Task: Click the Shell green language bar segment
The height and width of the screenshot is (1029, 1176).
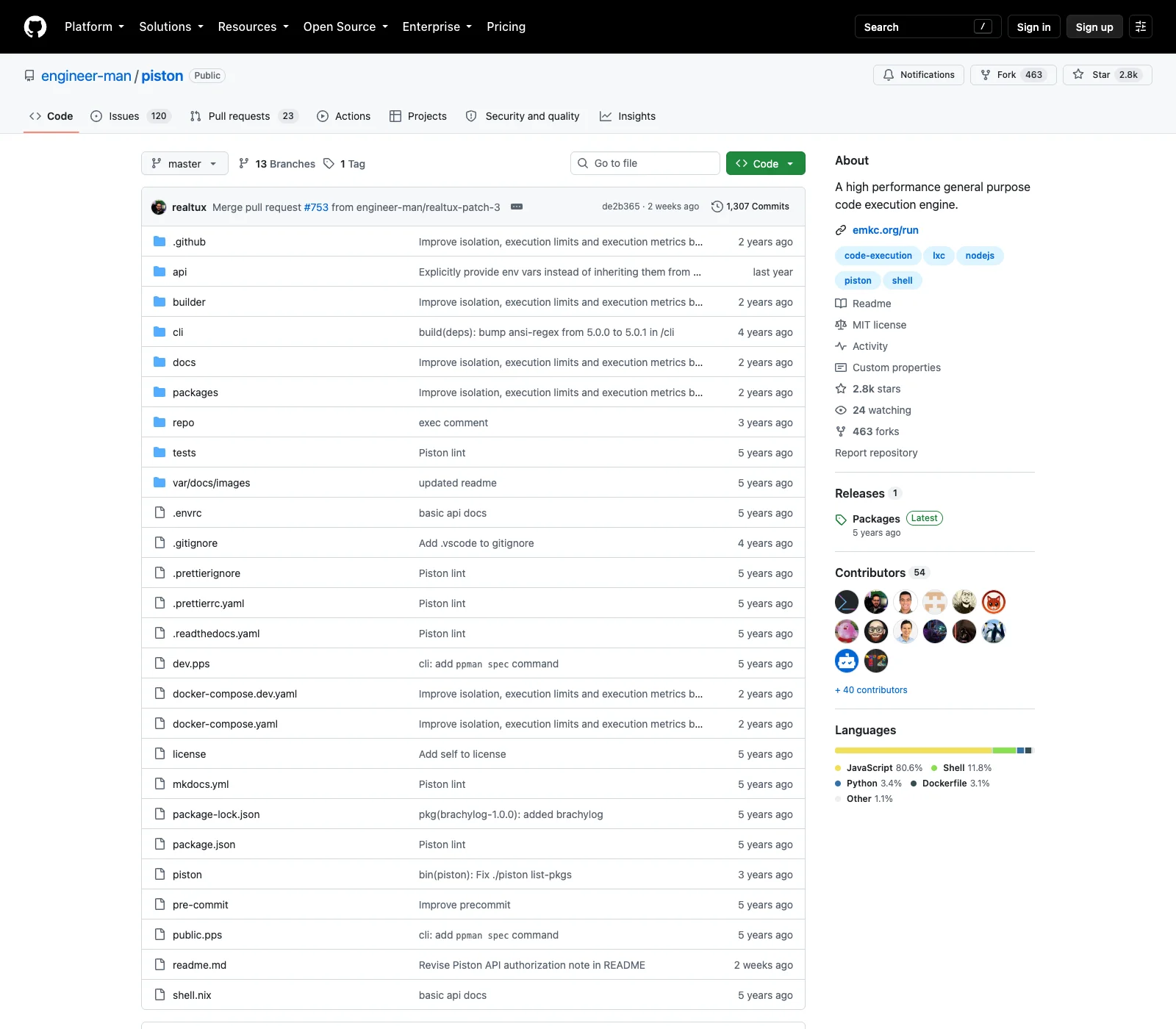Action: point(1005,750)
